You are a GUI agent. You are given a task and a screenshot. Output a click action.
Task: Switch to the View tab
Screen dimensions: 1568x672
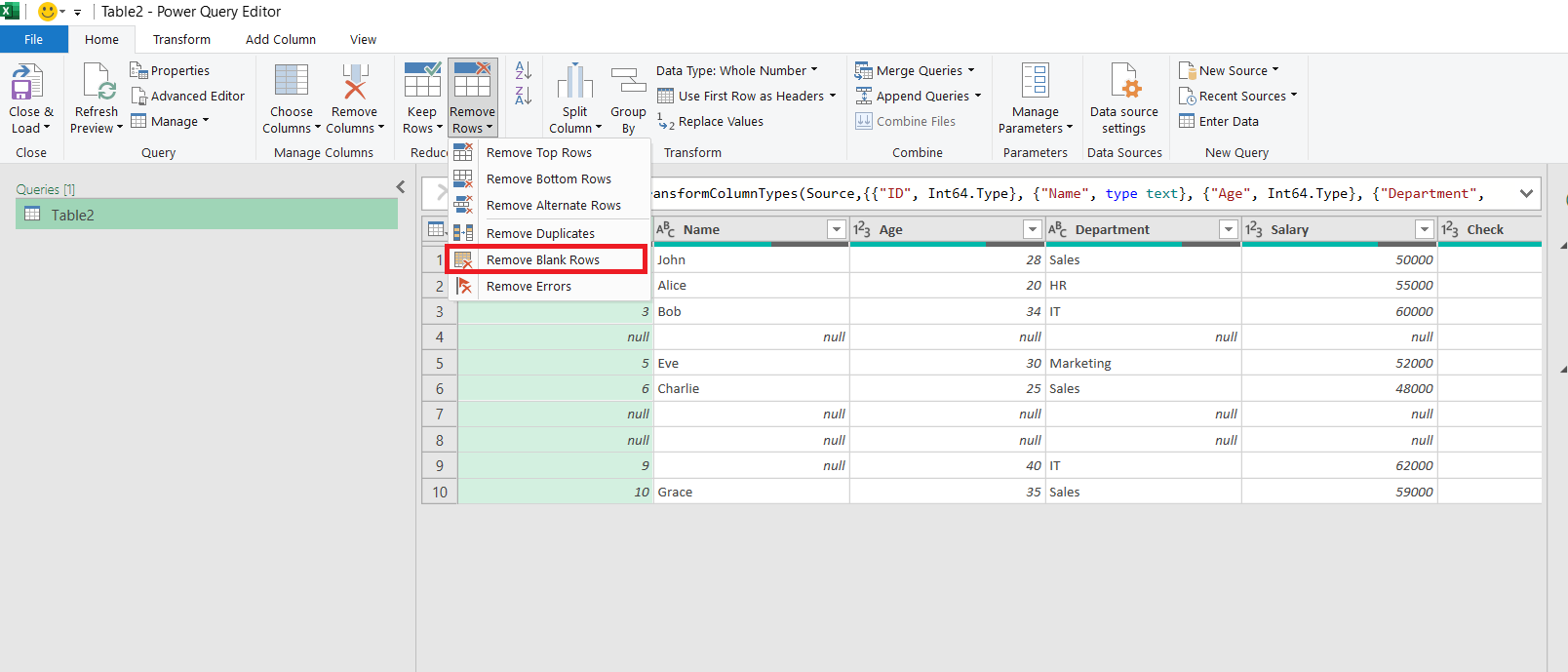[363, 39]
